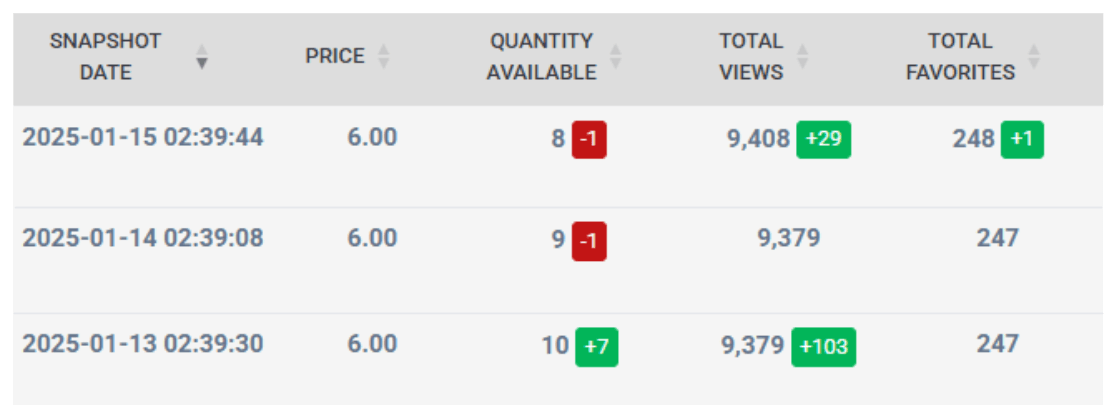Click the green +1 favorites badge
This screenshot has height=418, width=1116.
pyautogui.click(x=1022, y=140)
